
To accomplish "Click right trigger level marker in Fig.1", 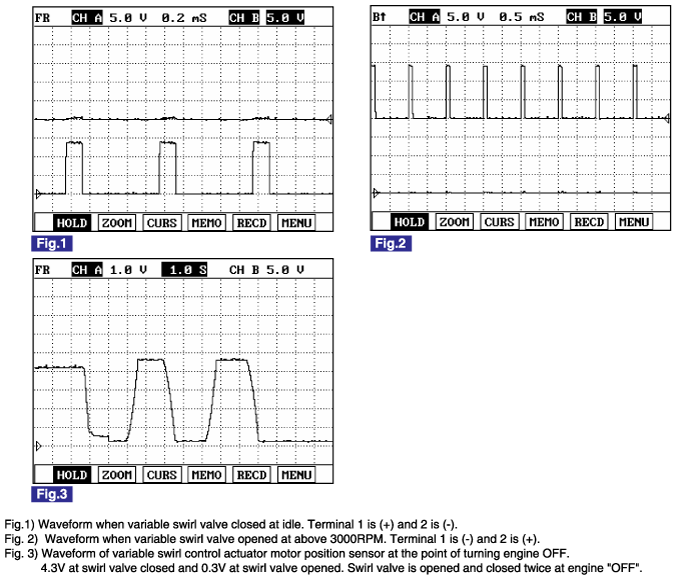I will tap(329, 119).
